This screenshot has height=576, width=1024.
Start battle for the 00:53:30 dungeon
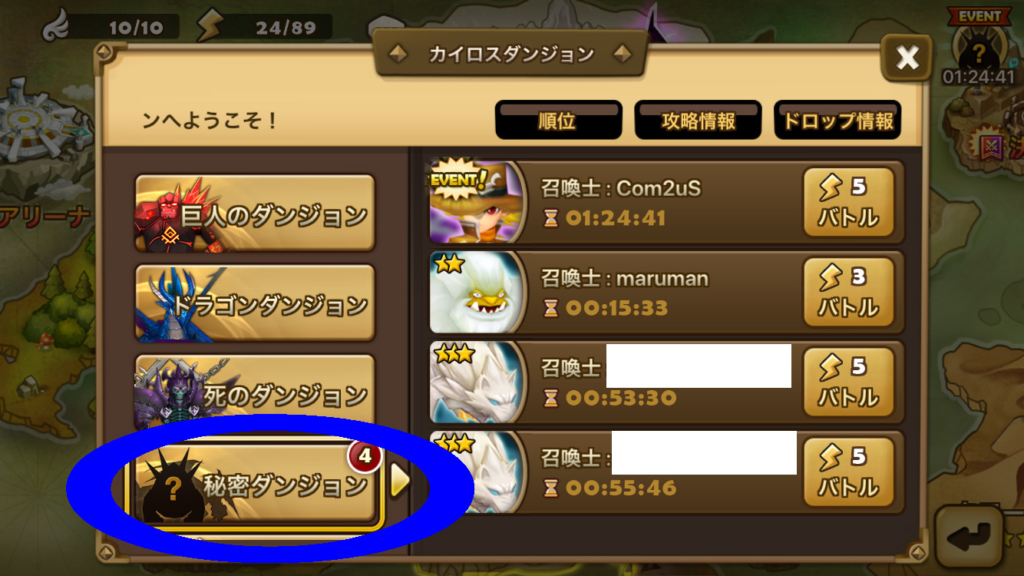[848, 382]
